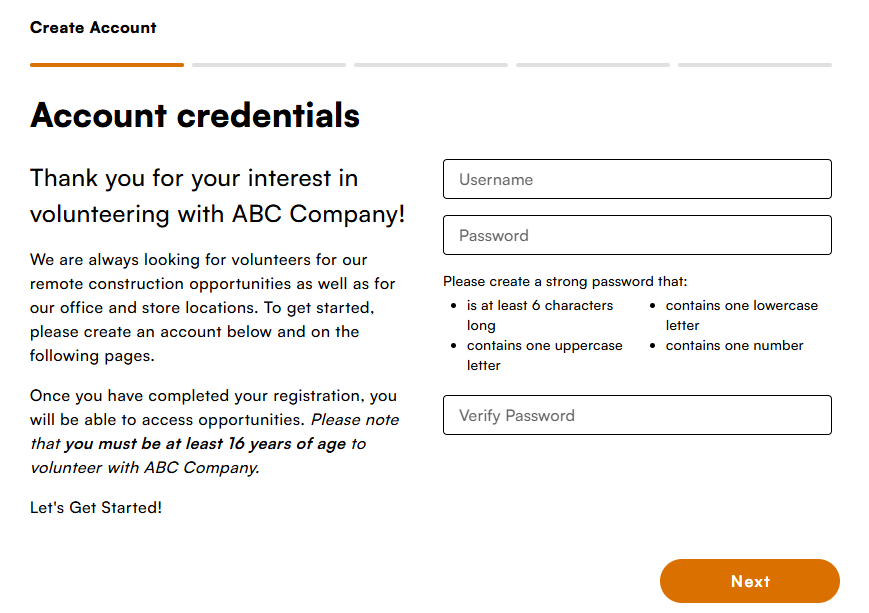Click the '16 years of age' bold note
The height and width of the screenshot is (613, 869).
point(206,443)
